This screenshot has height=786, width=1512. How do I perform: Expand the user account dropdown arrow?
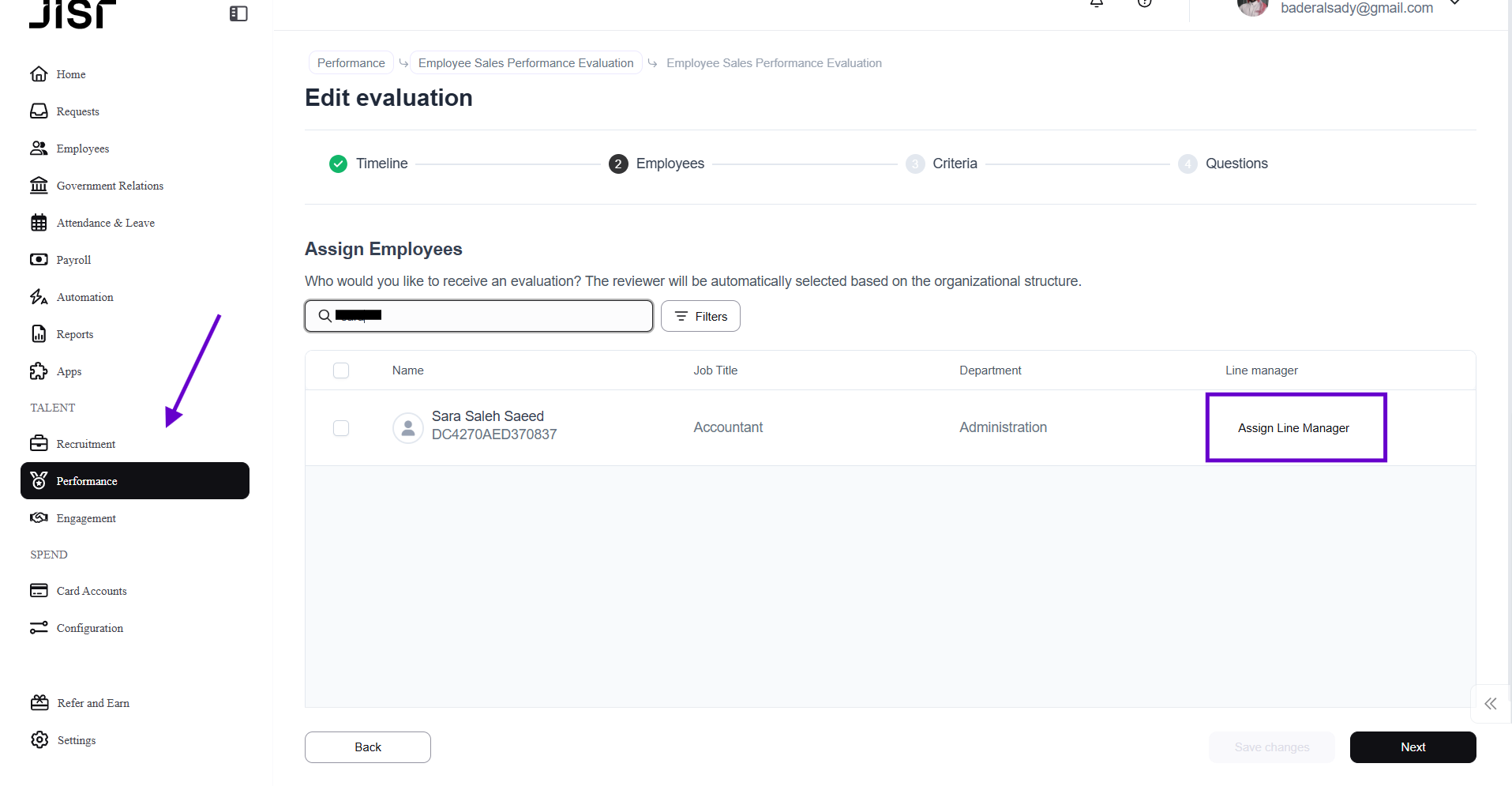pos(1455,4)
